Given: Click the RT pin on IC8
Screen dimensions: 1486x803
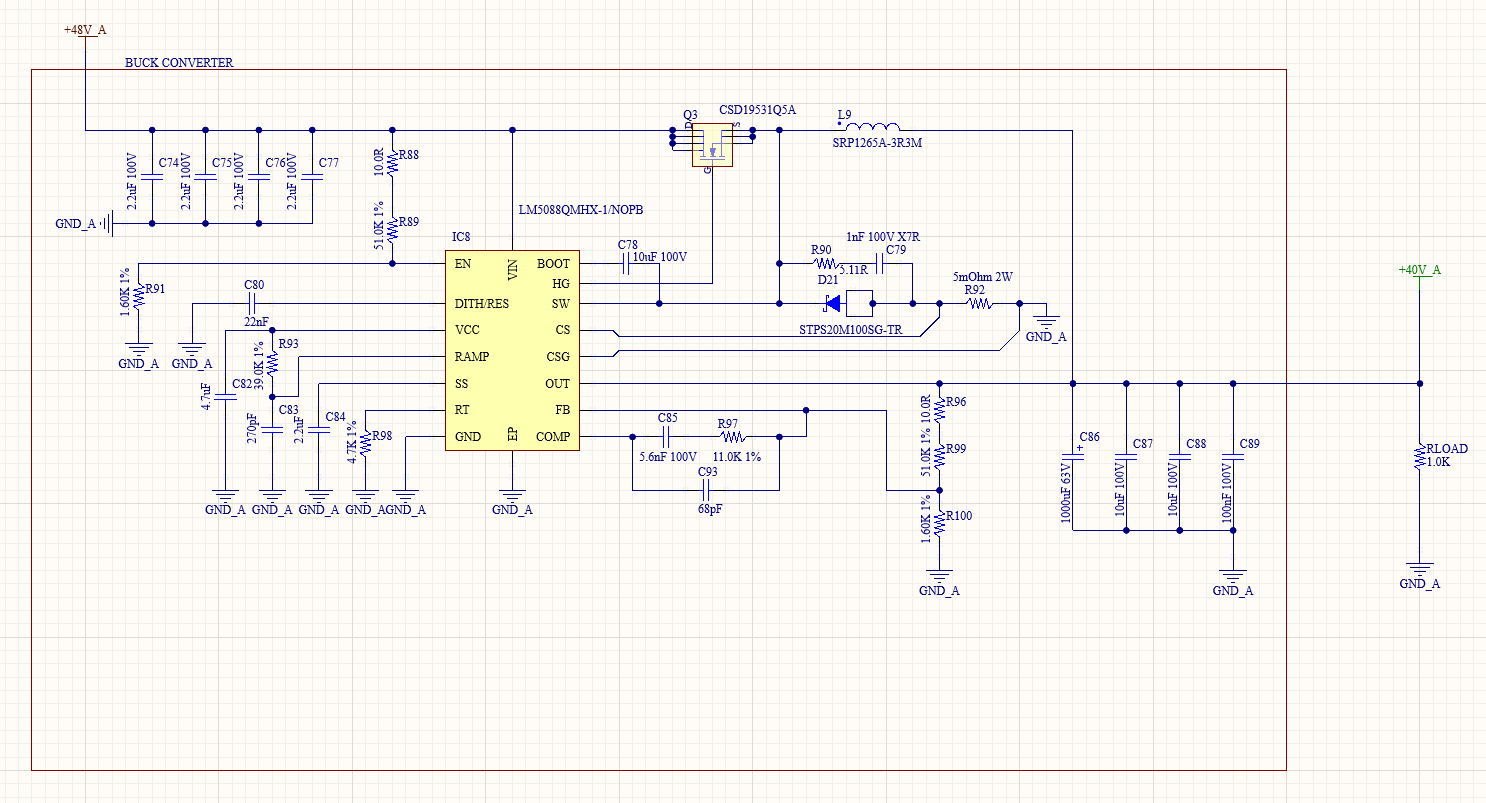Looking at the screenshot, I should (x=463, y=410).
